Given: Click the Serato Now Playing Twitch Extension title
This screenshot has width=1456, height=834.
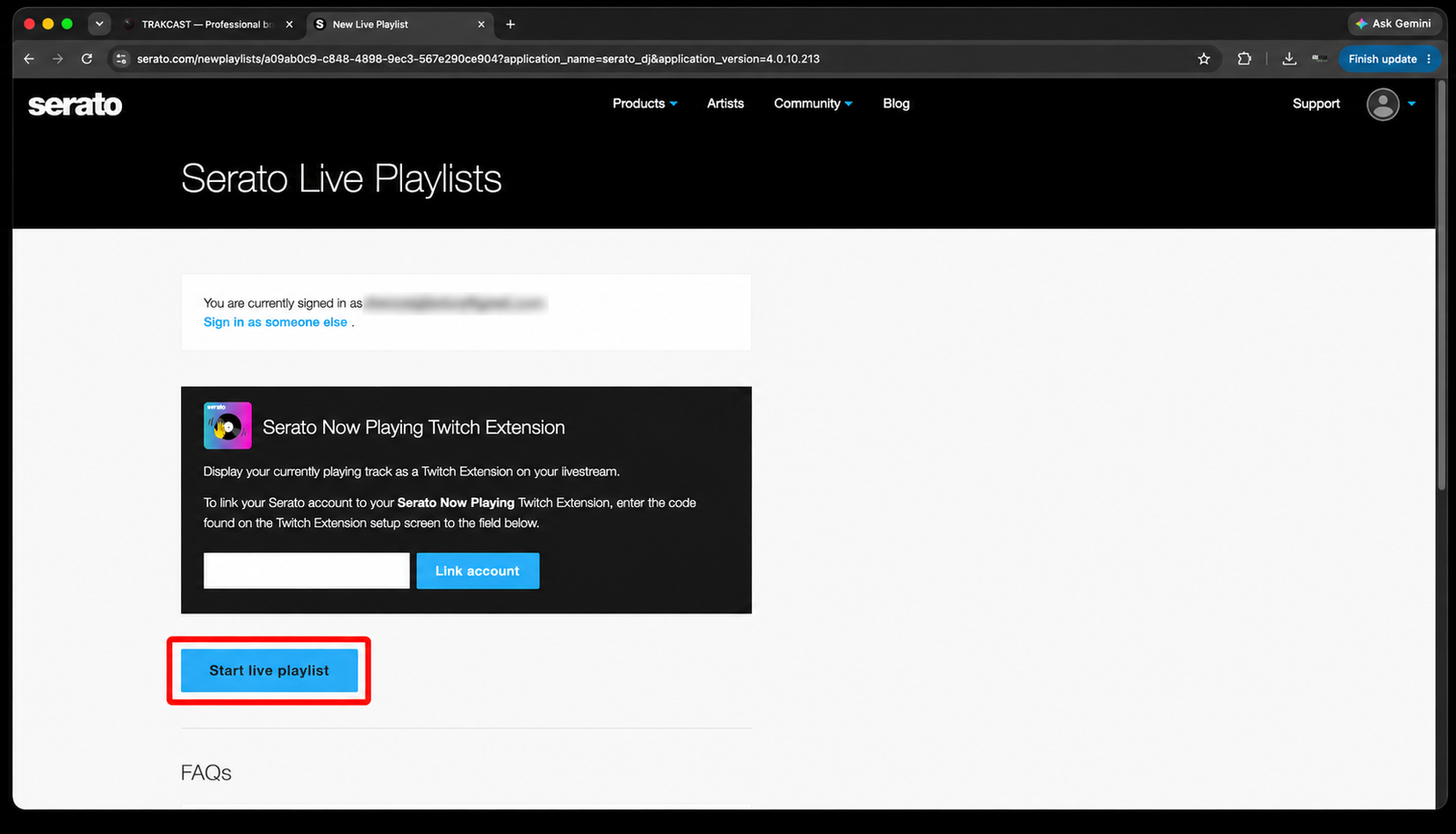Looking at the screenshot, I should point(414,427).
